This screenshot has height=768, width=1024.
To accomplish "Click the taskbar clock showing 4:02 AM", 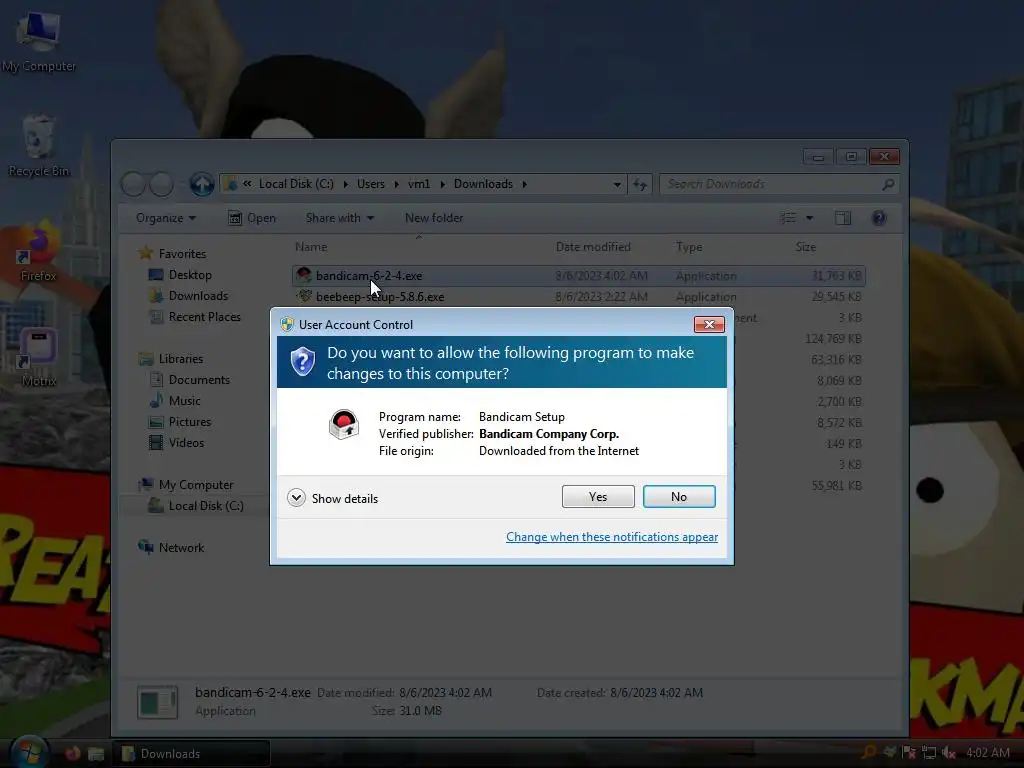I will click(988, 753).
